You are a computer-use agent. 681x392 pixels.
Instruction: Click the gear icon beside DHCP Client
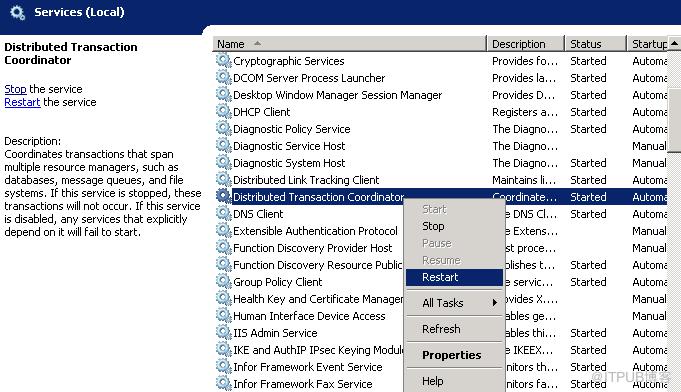[223, 111]
